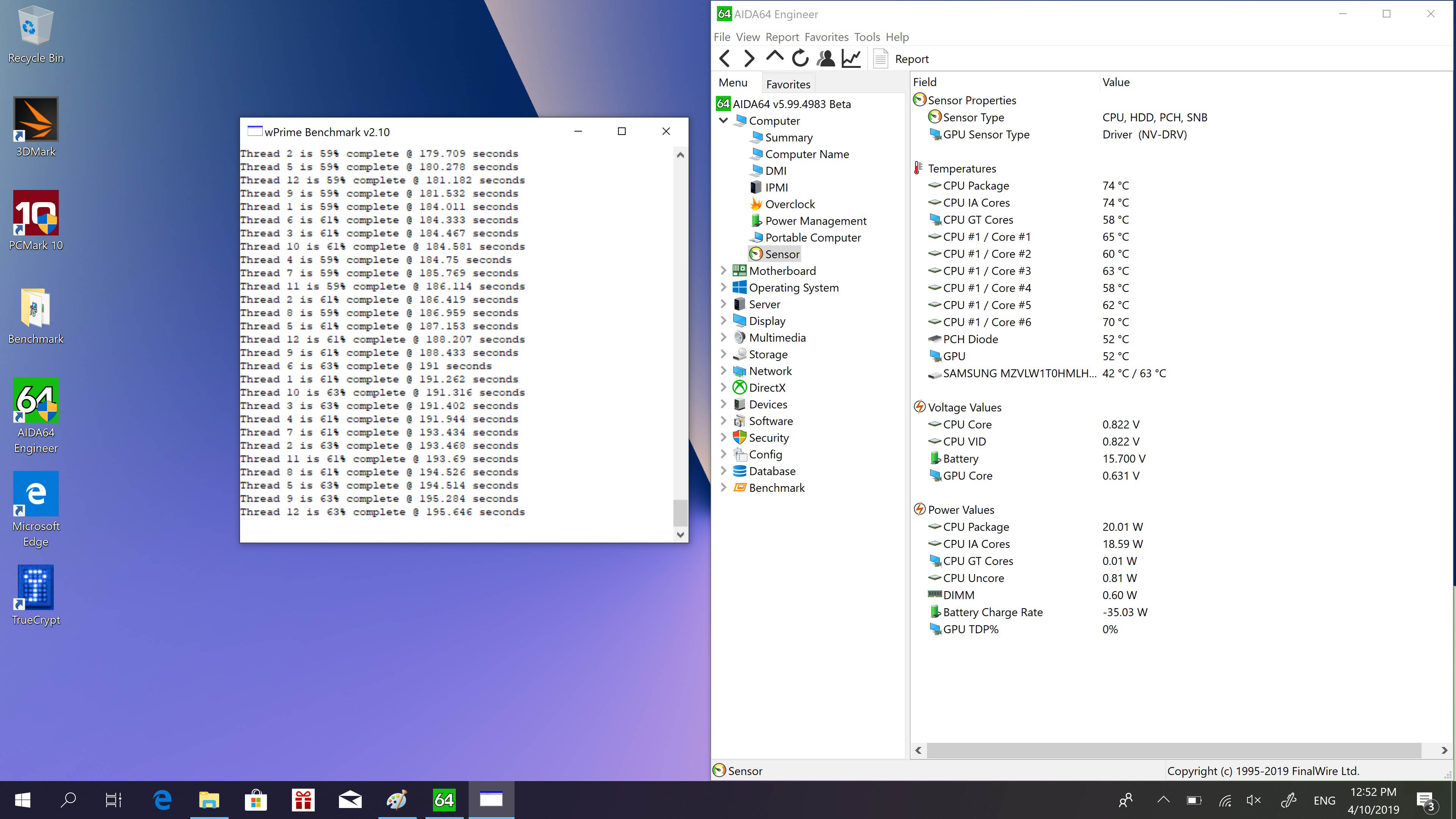1456x819 pixels.
Task: Open the PCMark 10 desktop shortcut
Action: tap(36, 221)
